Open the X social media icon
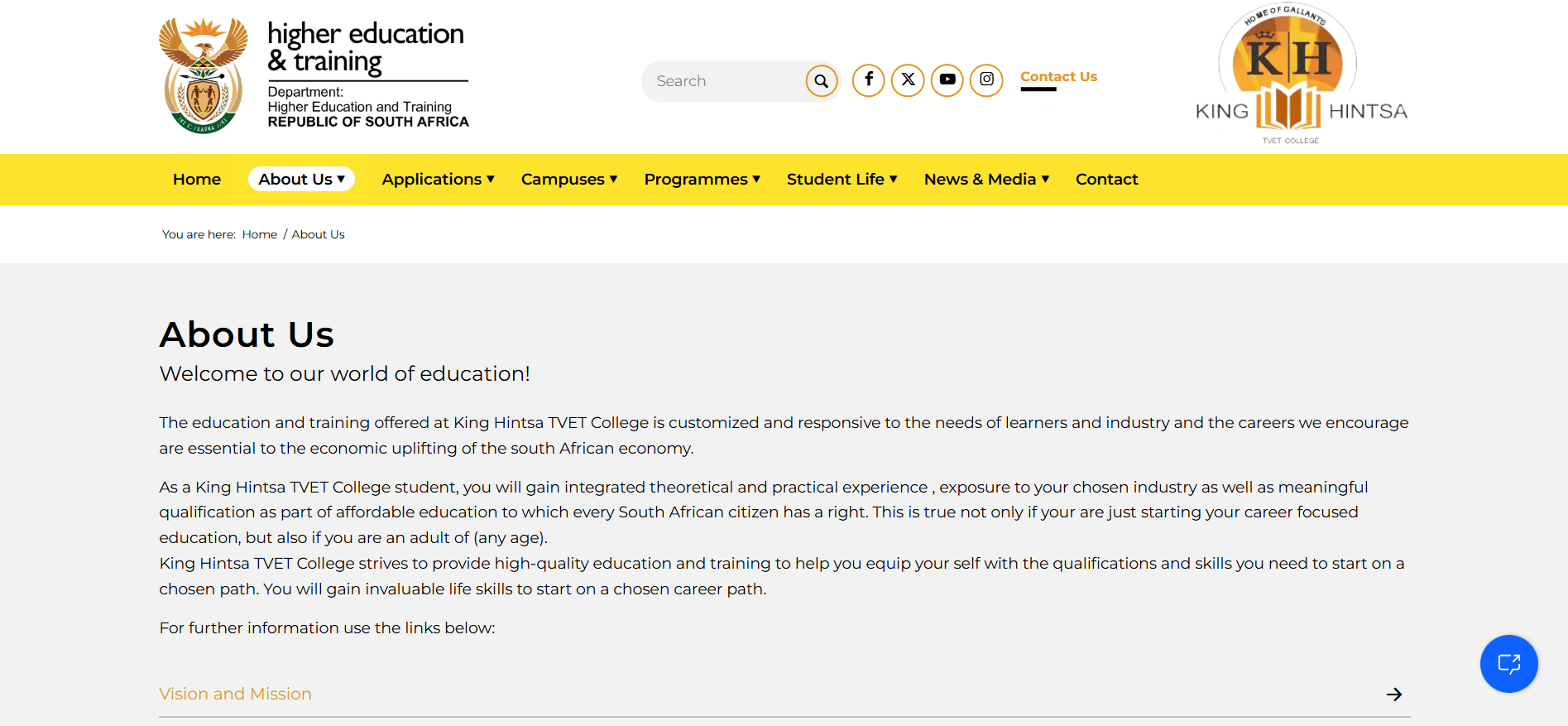The height and width of the screenshot is (726, 1568). click(x=908, y=80)
